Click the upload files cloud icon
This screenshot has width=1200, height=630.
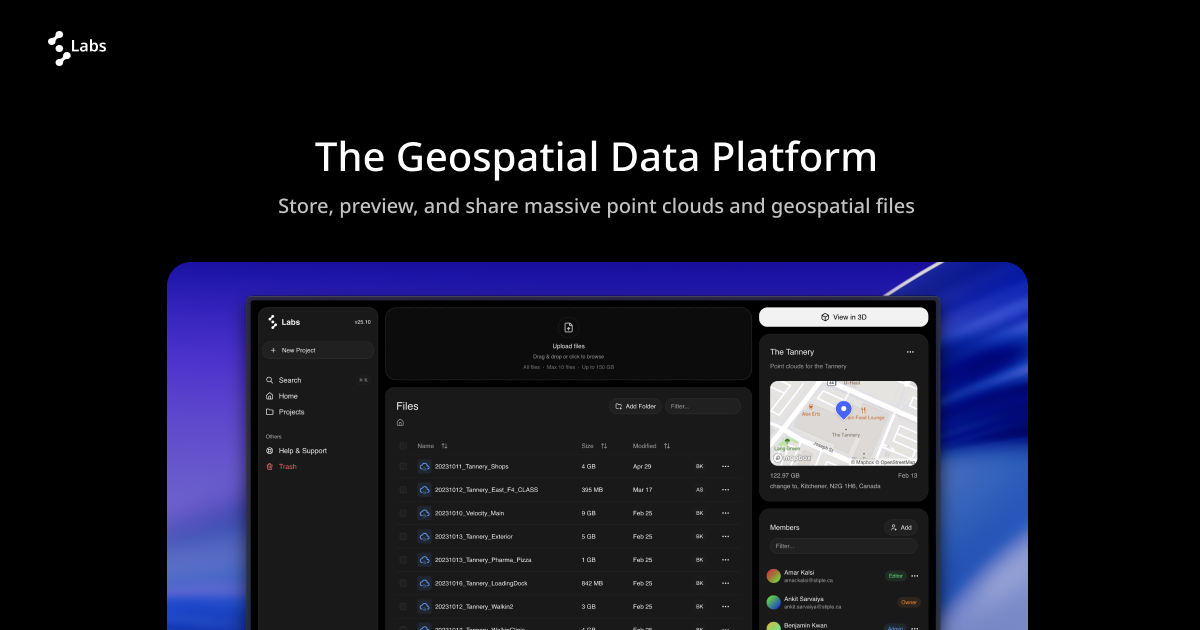[x=569, y=329]
